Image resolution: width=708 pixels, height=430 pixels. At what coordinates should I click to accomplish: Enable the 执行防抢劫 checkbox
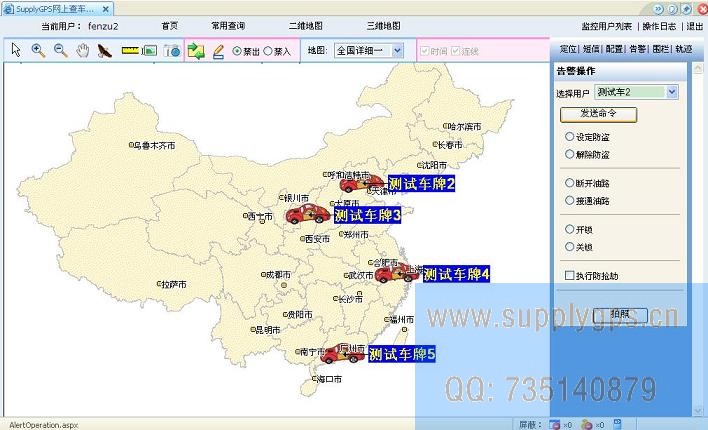click(x=570, y=275)
